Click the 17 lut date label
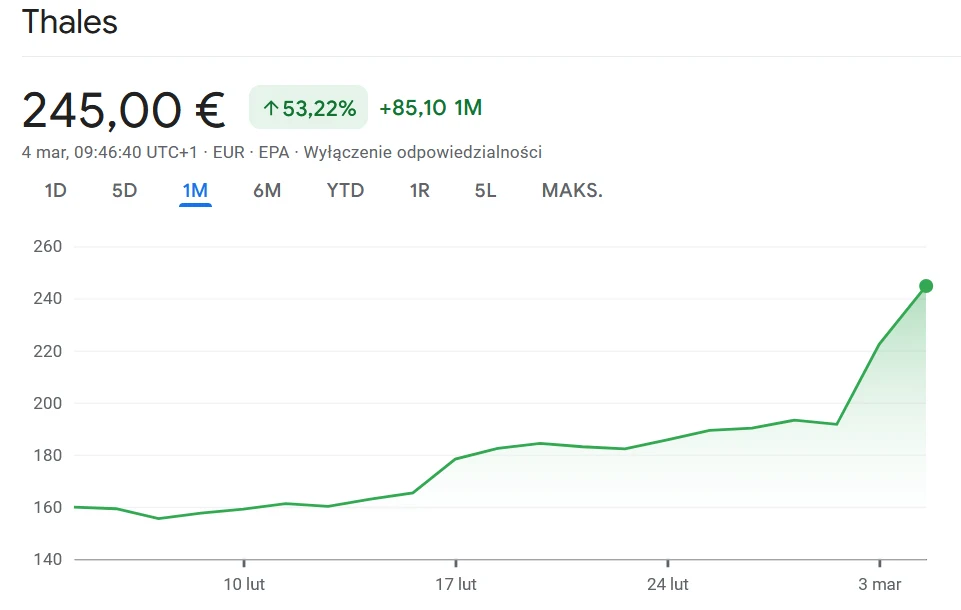 [455, 583]
